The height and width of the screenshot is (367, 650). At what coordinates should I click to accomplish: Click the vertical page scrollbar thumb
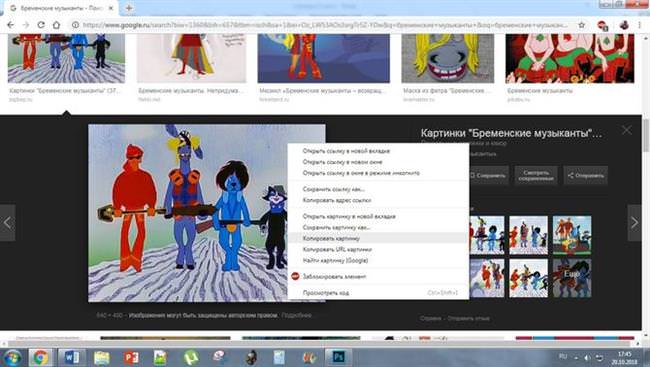coord(646,136)
